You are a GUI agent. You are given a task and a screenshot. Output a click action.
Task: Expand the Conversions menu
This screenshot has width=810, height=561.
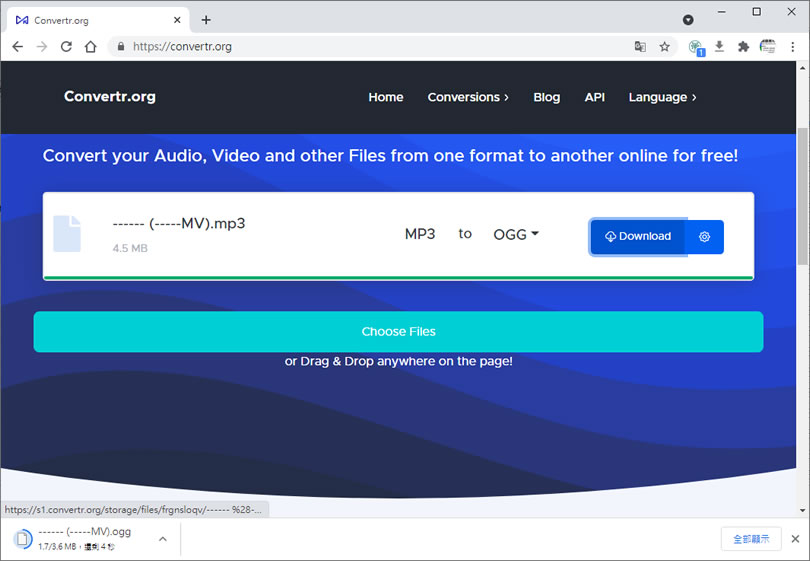(x=468, y=97)
